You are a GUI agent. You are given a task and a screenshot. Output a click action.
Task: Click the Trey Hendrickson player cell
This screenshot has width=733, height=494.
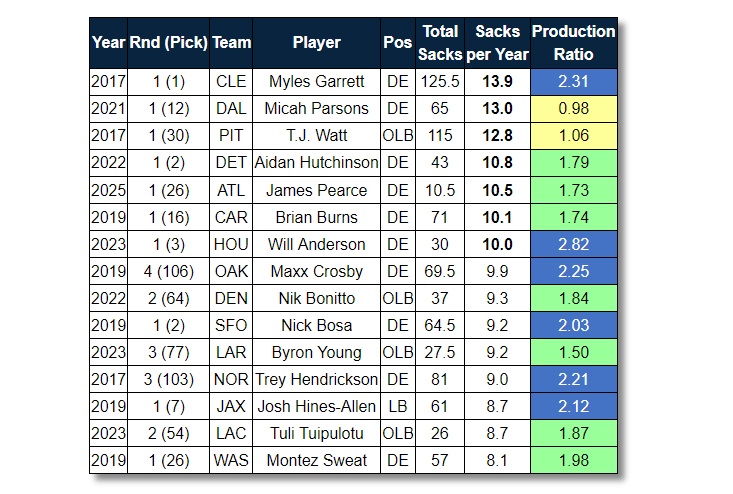317,379
